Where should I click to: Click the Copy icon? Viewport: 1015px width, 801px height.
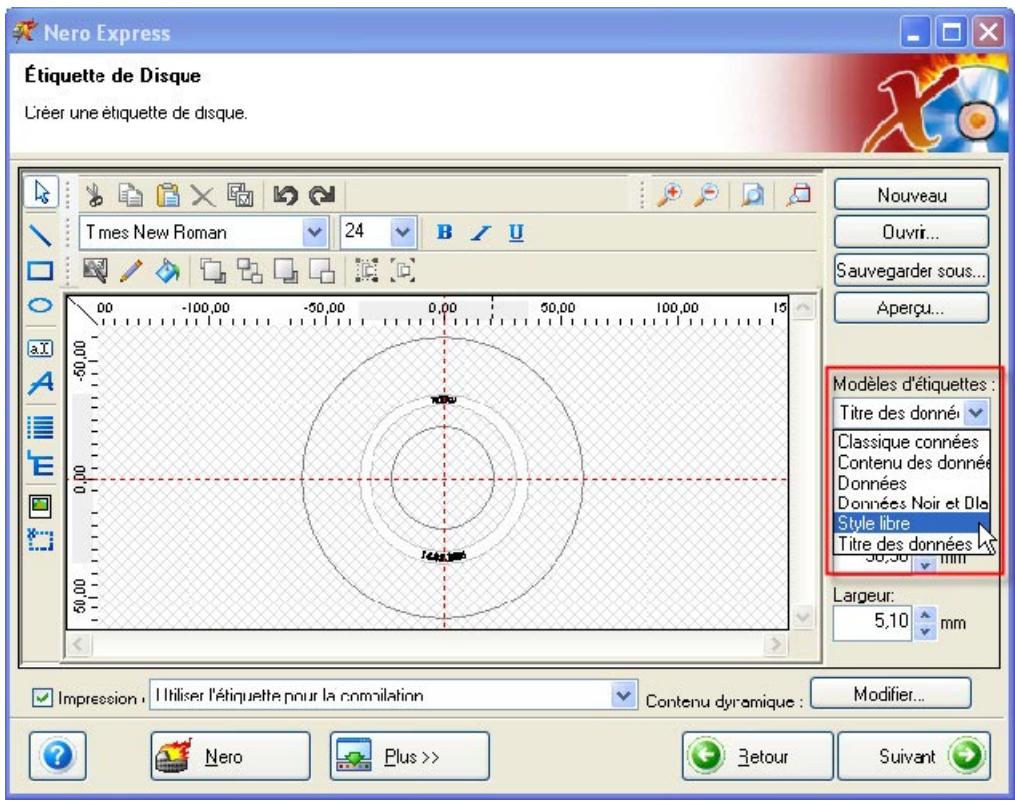point(131,194)
